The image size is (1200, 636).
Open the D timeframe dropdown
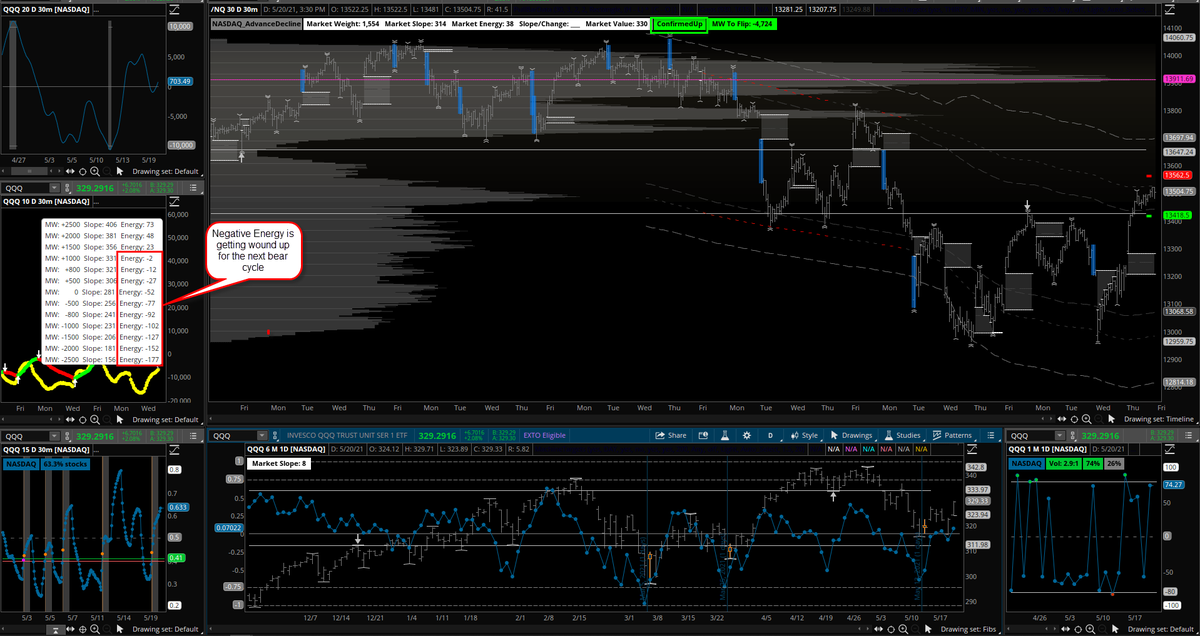tap(770, 435)
